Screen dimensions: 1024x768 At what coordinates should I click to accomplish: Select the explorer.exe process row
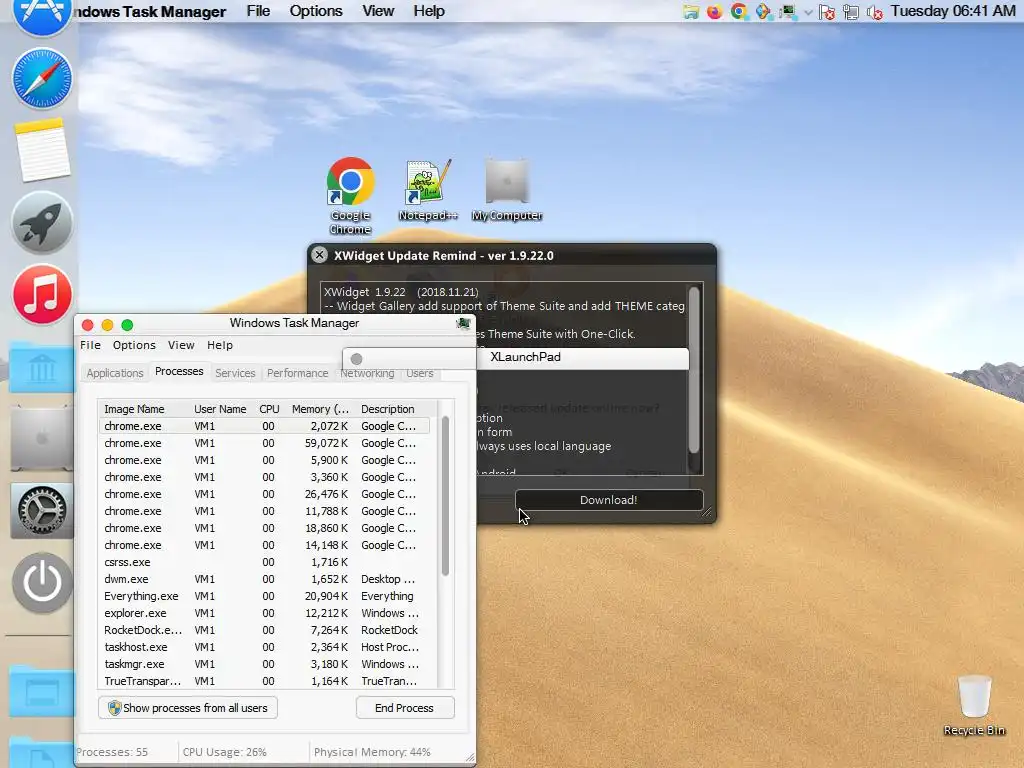pos(264,613)
